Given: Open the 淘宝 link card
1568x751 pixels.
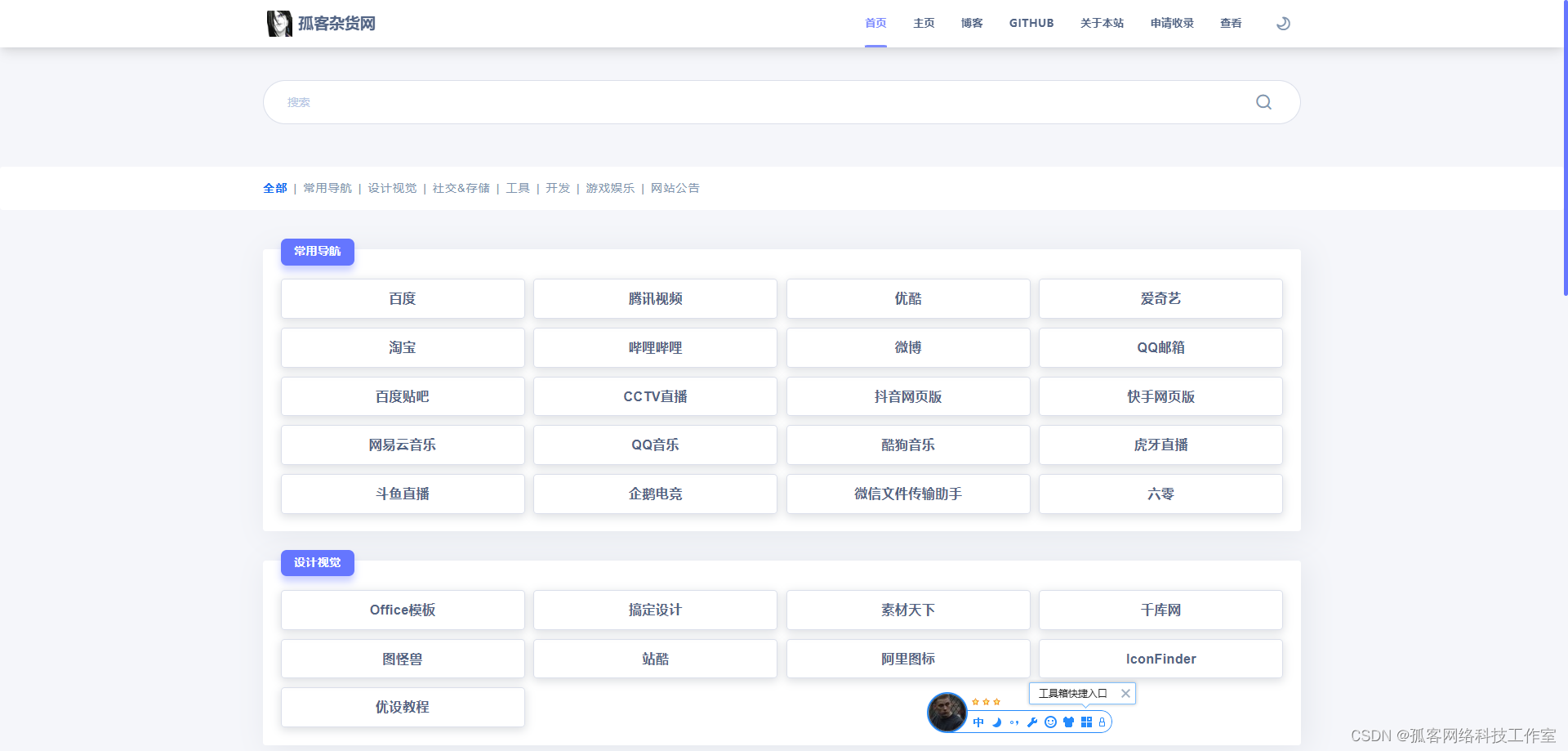Looking at the screenshot, I should click(403, 348).
